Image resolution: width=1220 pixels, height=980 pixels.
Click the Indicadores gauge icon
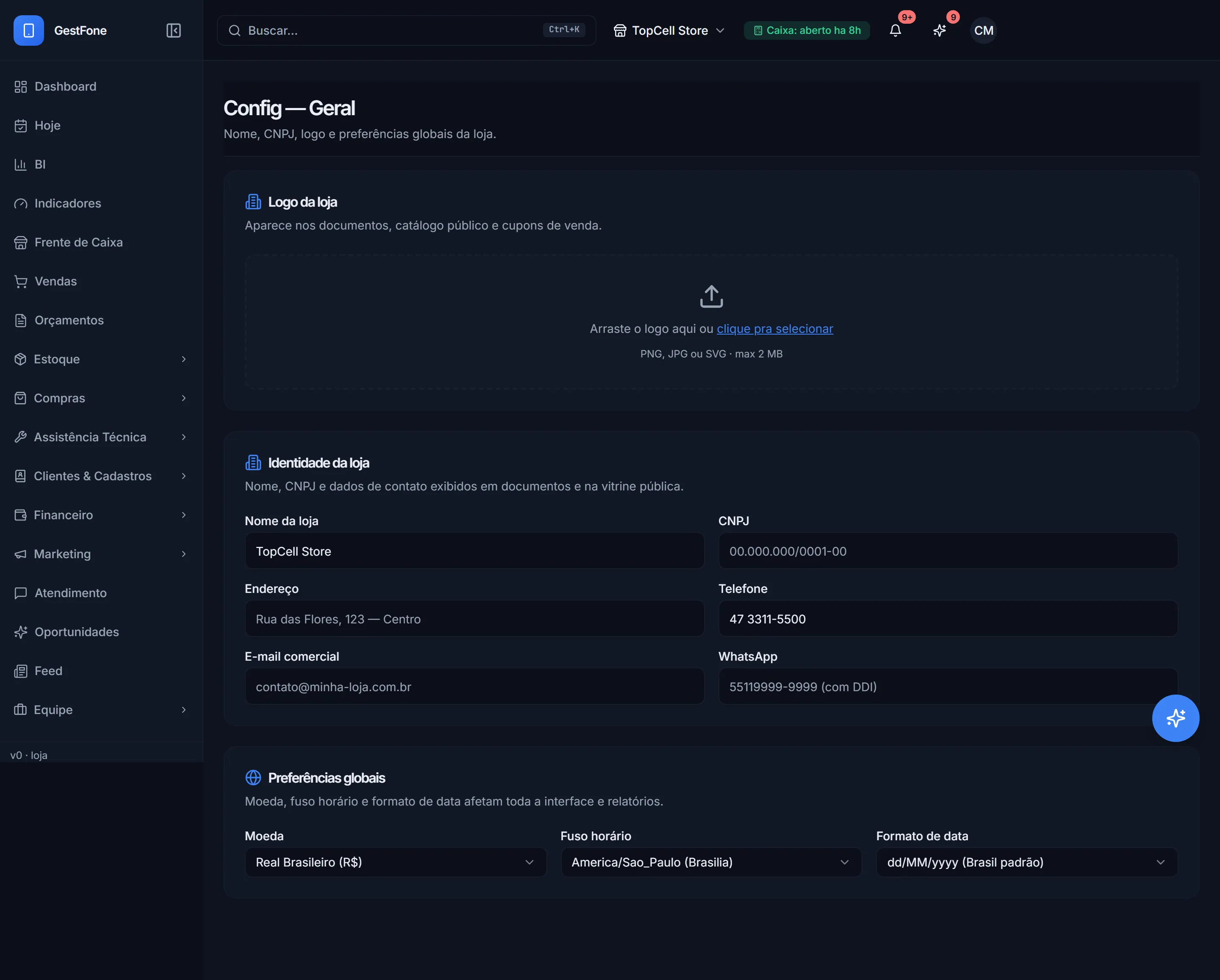click(x=21, y=204)
